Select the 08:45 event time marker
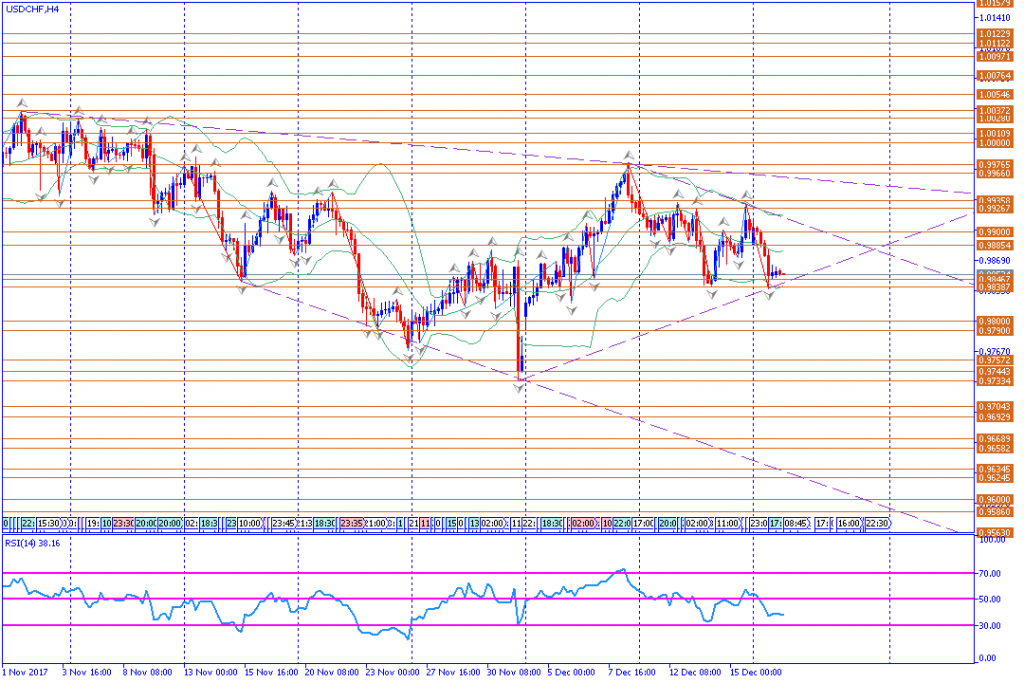Viewport: 1024px width, 683px height. click(x=797, y=523)
